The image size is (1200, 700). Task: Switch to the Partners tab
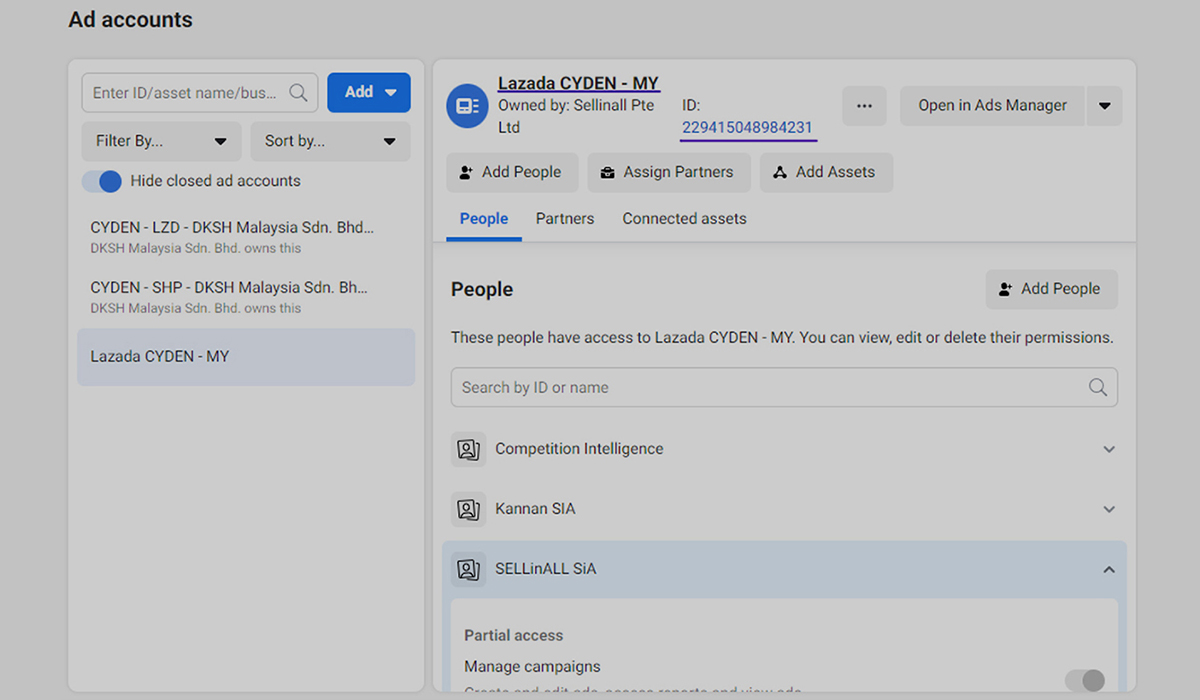[x=565, y=219]
